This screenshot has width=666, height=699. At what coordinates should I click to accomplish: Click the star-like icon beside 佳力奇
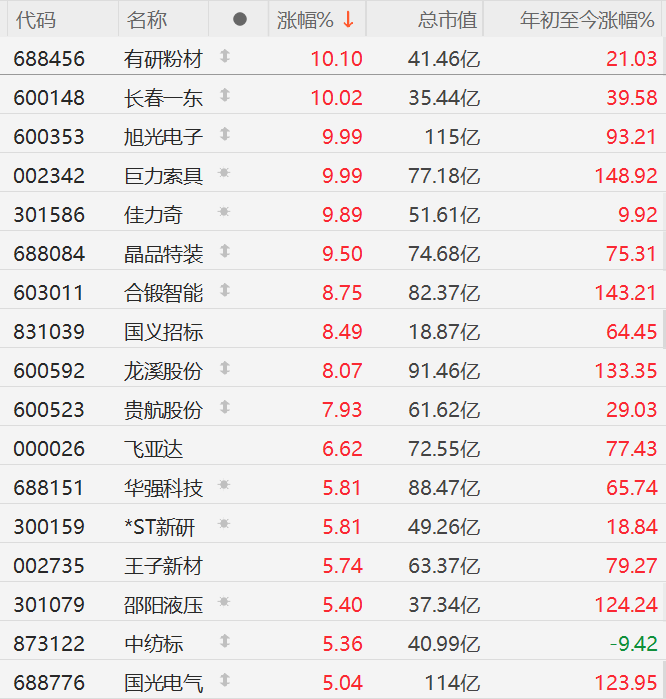[x=224, y=212]
